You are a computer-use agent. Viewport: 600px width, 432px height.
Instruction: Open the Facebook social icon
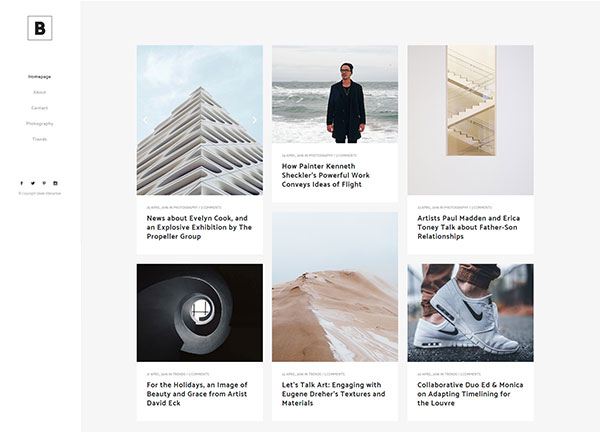click(x=21, y=183)
